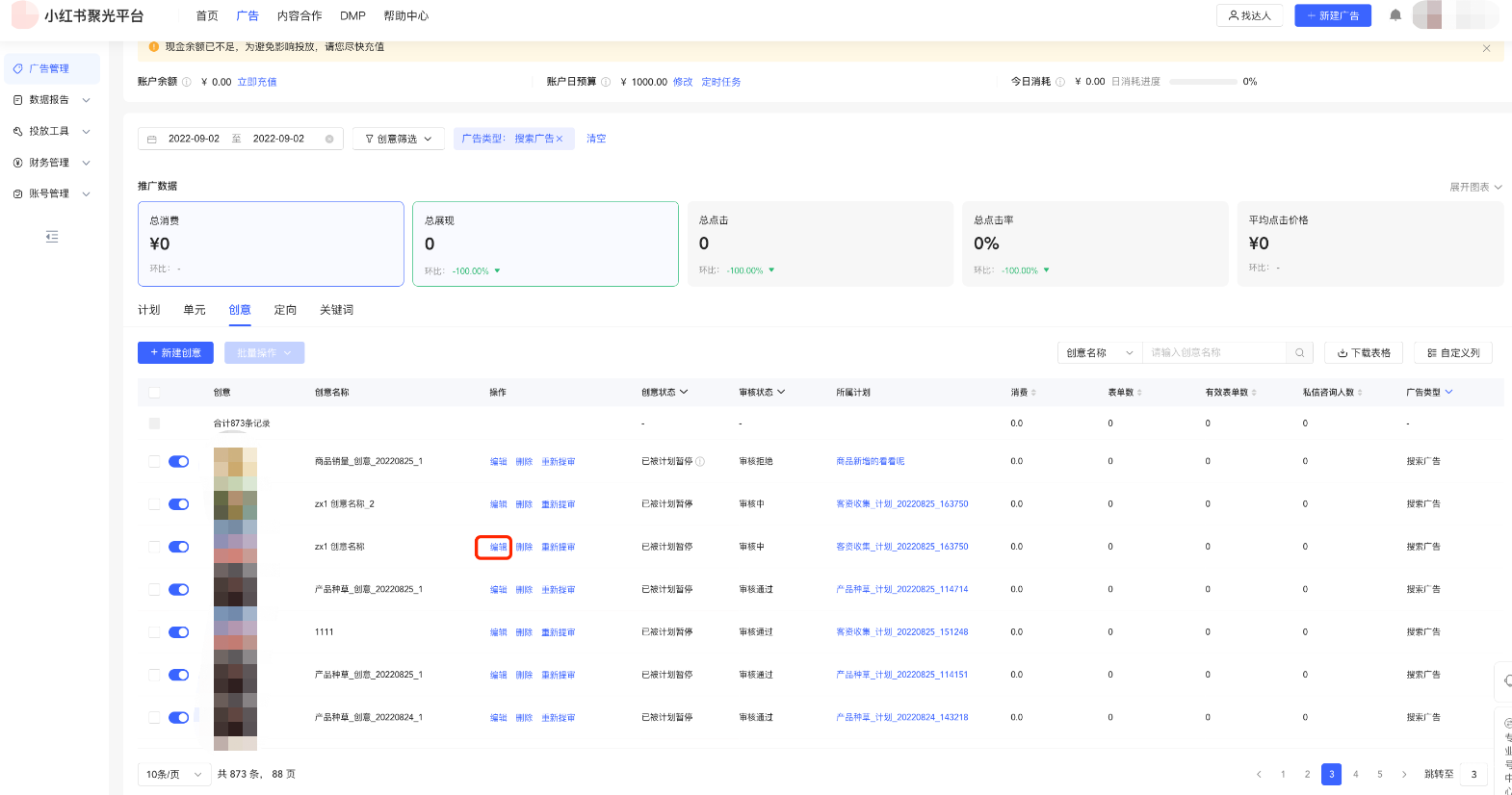Click the info icon next to 账户余额
Image resolution: width=1512 pixels, height=795 pixels.
[x=187, y=82]
